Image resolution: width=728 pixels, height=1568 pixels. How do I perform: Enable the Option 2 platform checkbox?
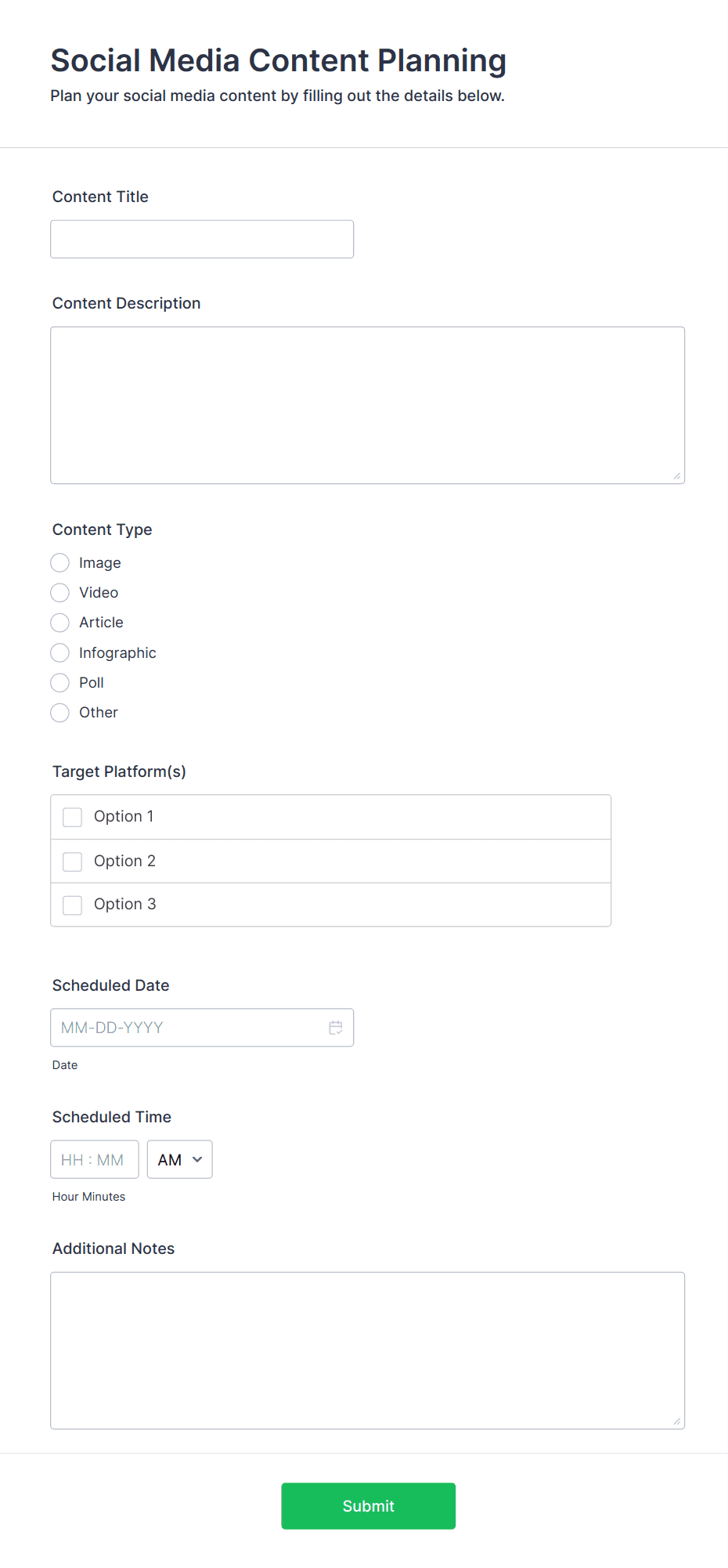[72, 861]
